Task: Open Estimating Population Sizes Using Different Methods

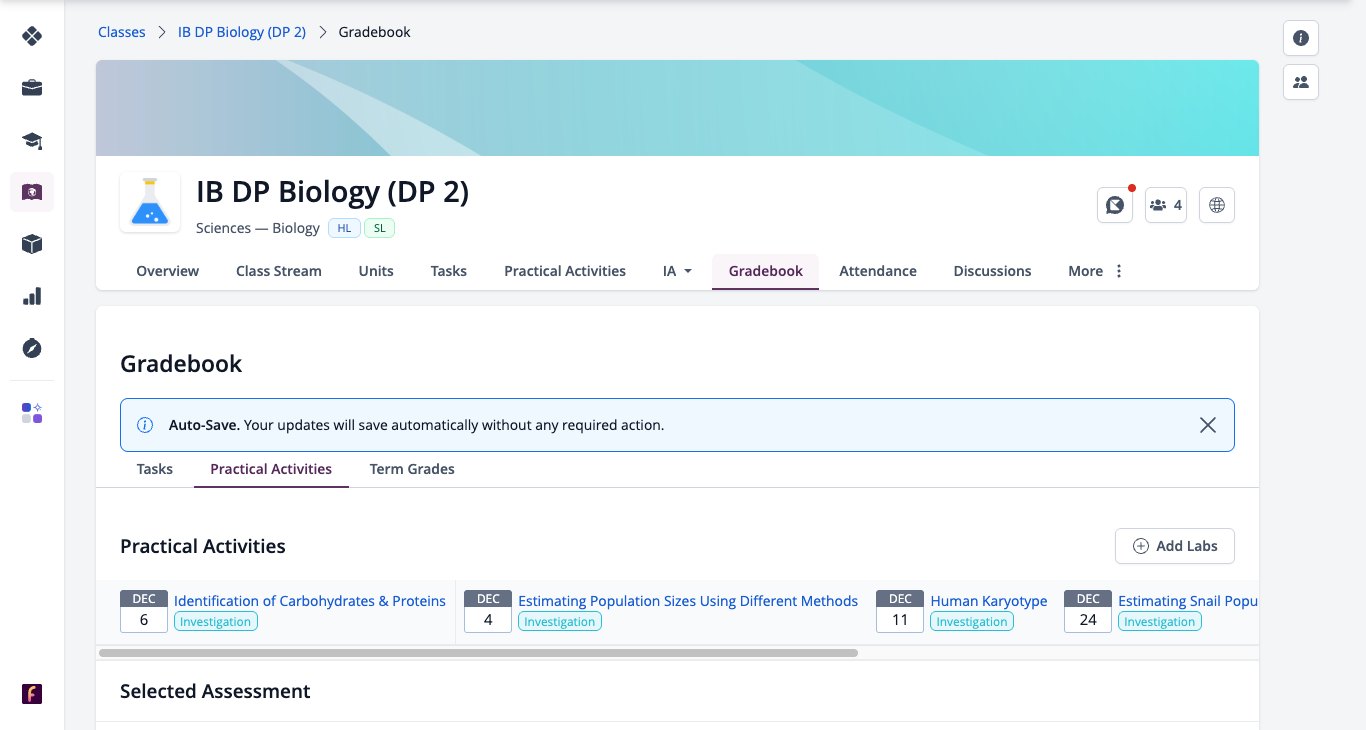Action: (x=688, y=601)
